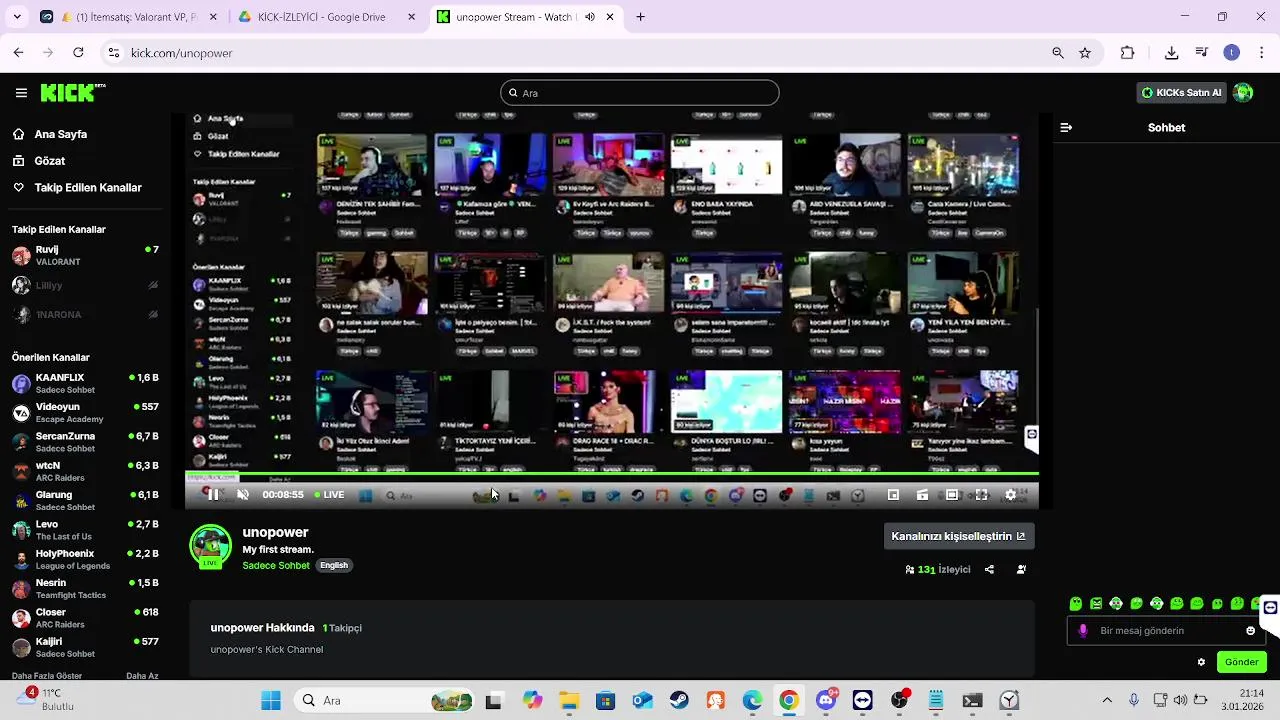Screen dimensions: 1280x720
Task: Click the Chrome address bar URL
Action: click(x=181, y=53)
